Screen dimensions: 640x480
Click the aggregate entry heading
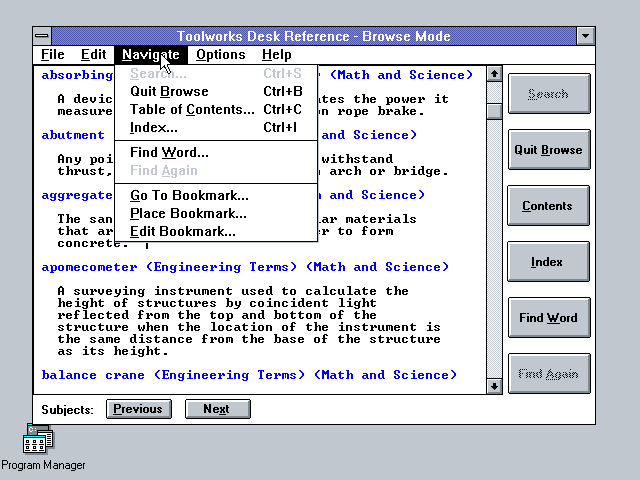pyautogui.click(x=77, y=195)
